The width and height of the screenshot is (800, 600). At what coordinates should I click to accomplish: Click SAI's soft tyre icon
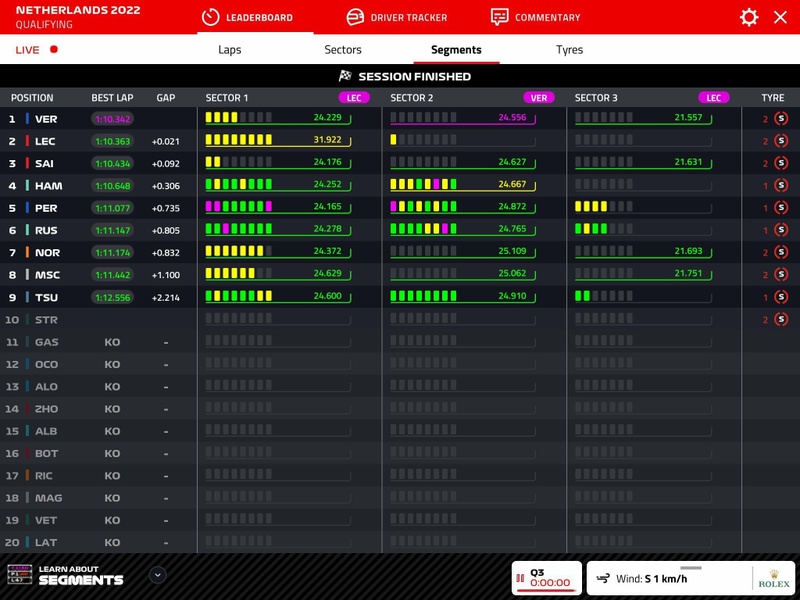click(x=781, y=163)
